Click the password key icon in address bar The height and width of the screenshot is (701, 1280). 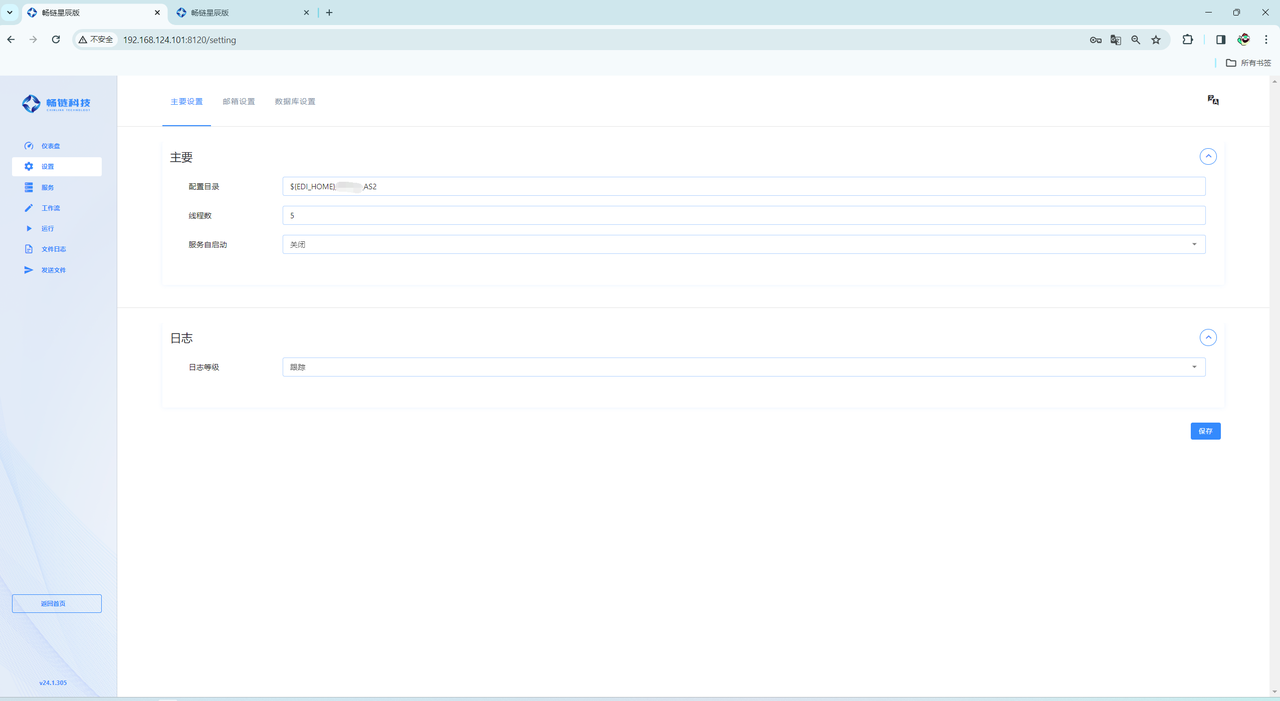[x=1095, y=40]
